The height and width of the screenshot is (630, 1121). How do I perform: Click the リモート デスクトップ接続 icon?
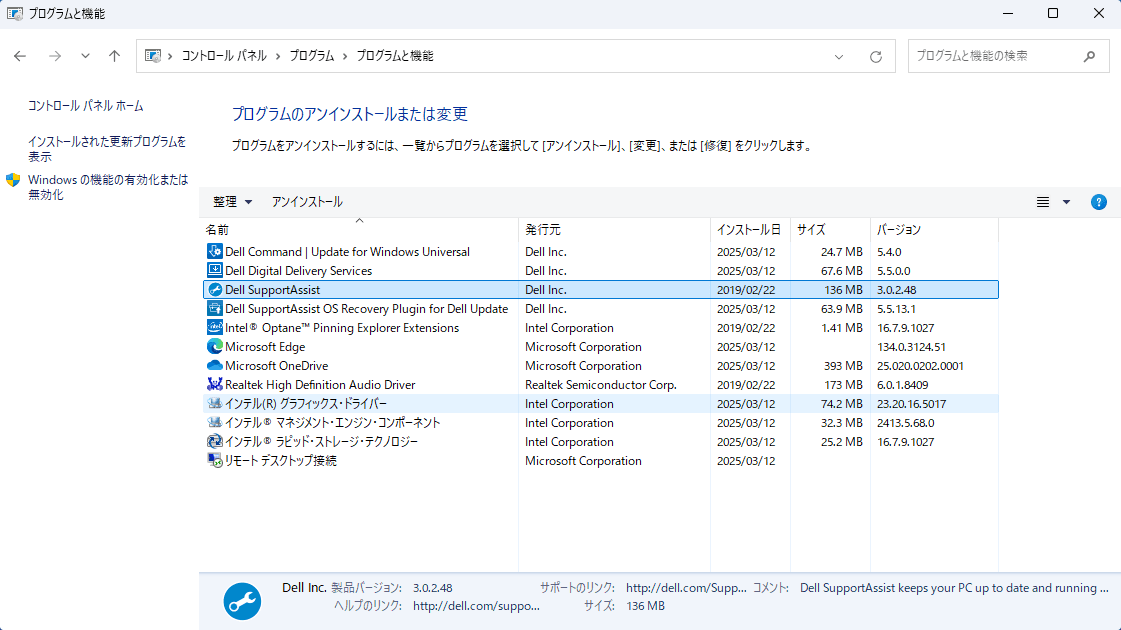214,460
